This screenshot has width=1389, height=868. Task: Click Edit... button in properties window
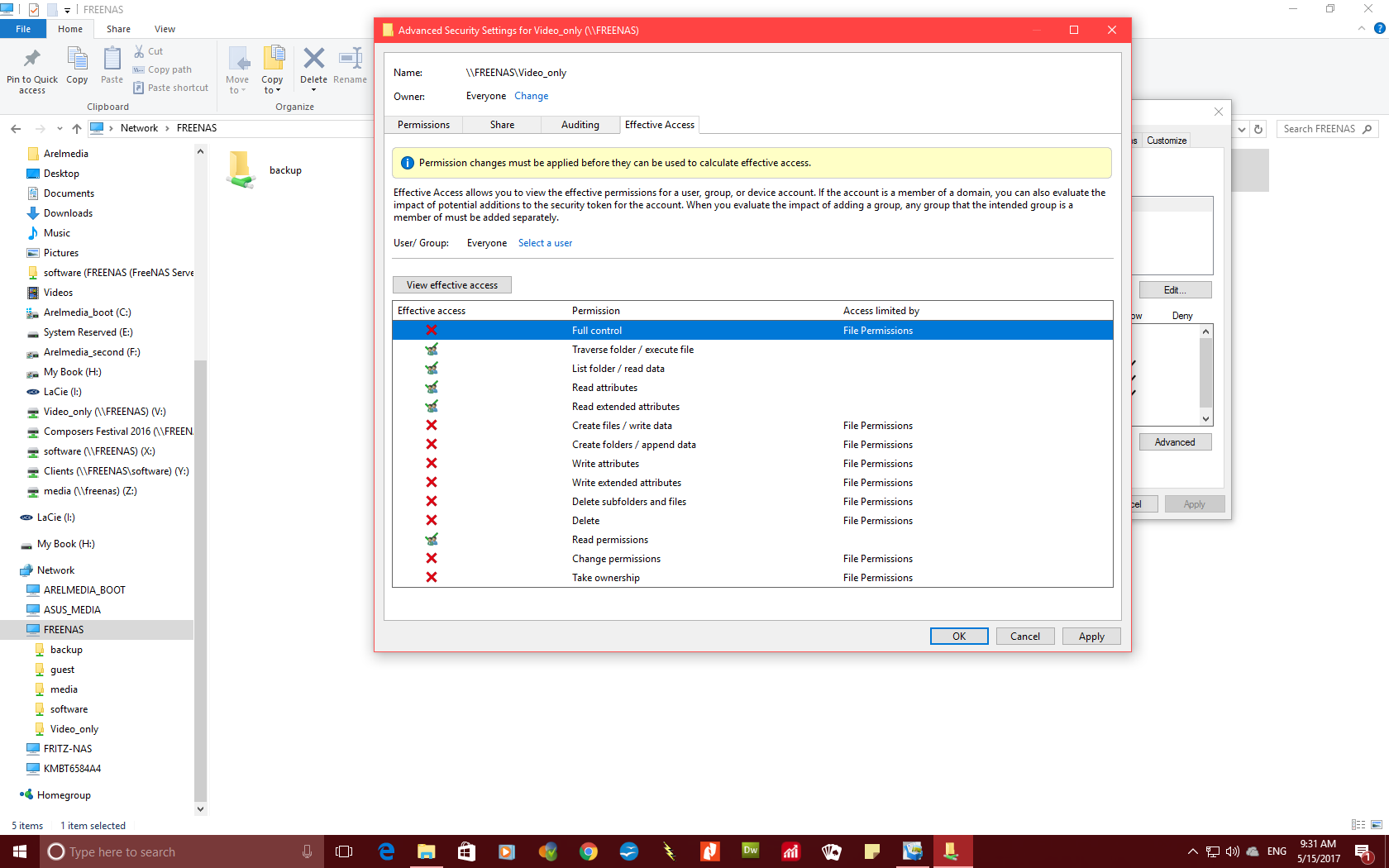1175,290
